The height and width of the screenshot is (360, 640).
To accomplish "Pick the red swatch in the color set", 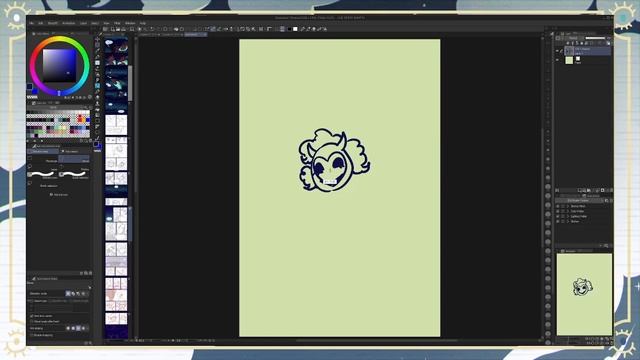I will click(80, 119).
